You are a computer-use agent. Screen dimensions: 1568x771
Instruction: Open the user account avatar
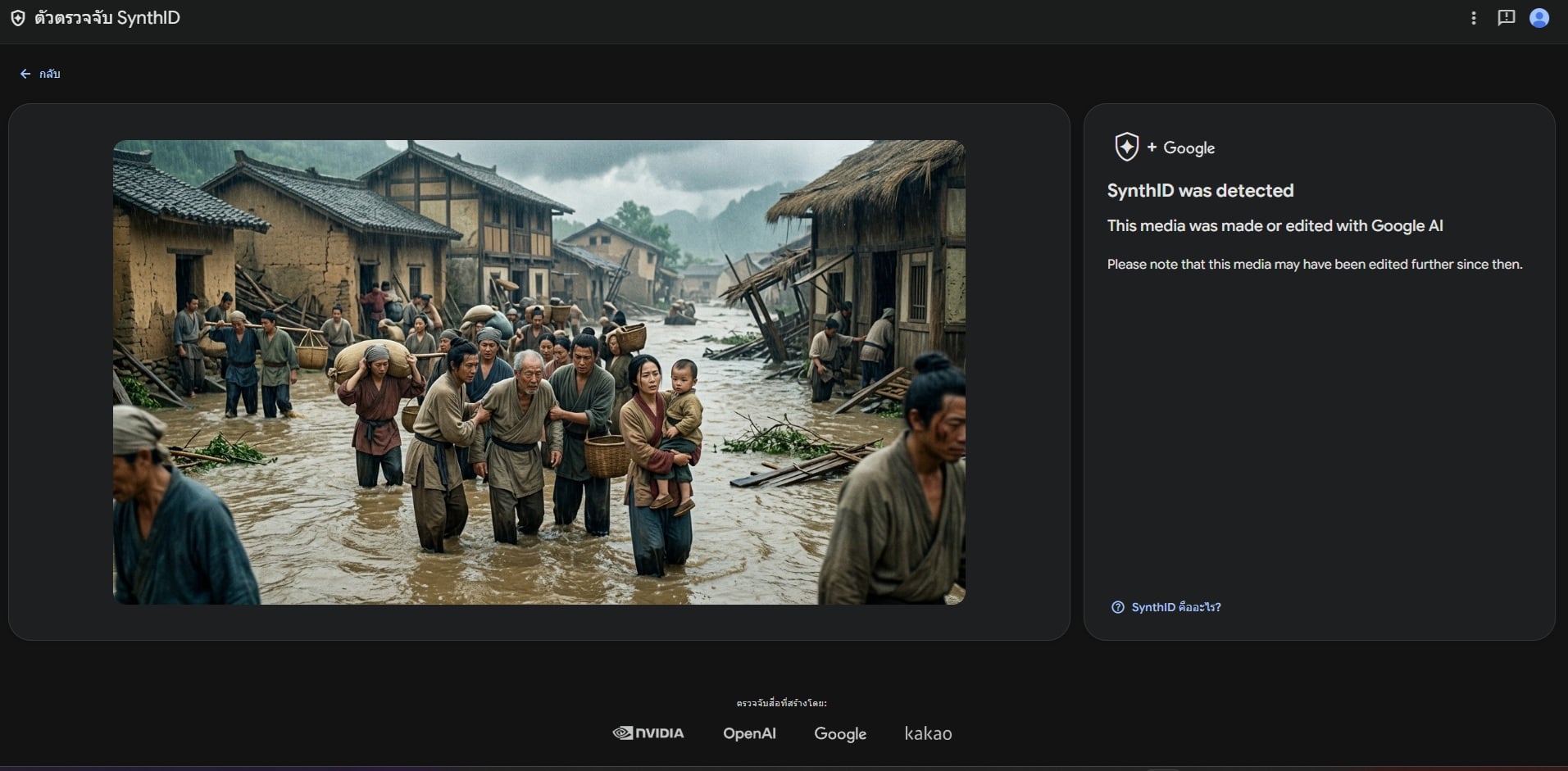tap(1539, 18)
